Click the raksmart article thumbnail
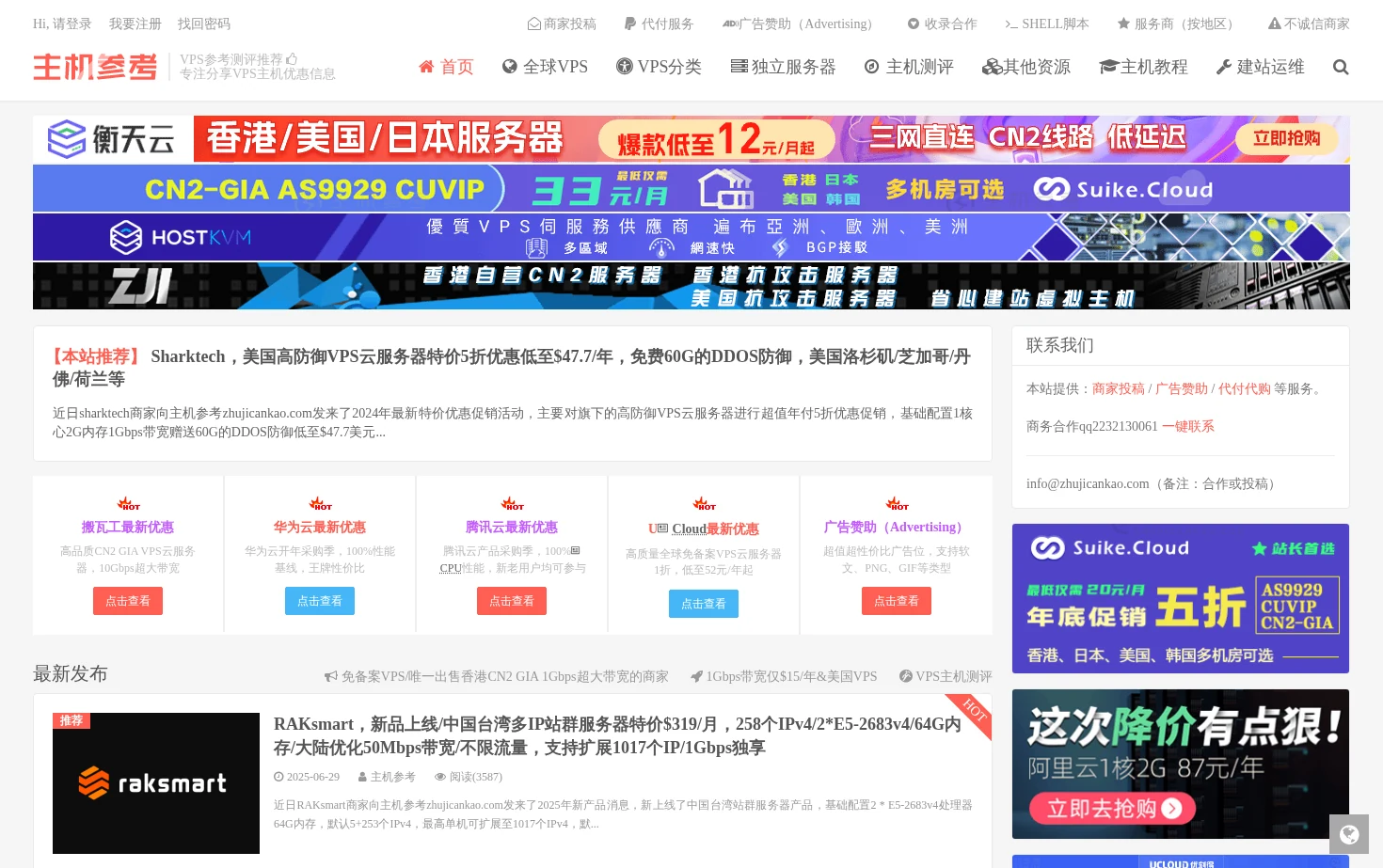Viewport: 1383px width, 868px height. pos(156,783)
